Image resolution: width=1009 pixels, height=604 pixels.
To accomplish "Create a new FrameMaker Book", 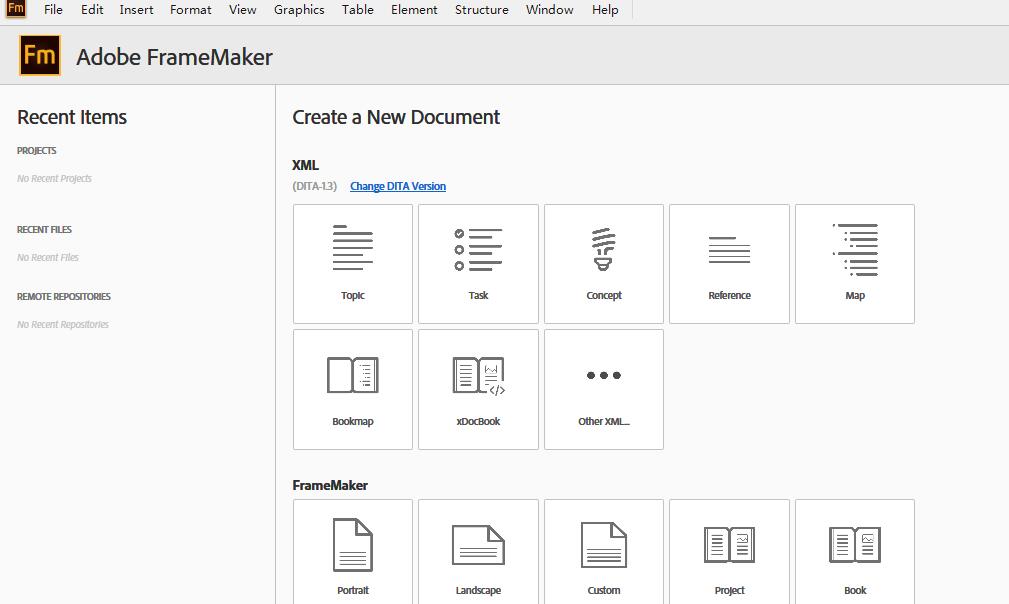I will point(855,552).
